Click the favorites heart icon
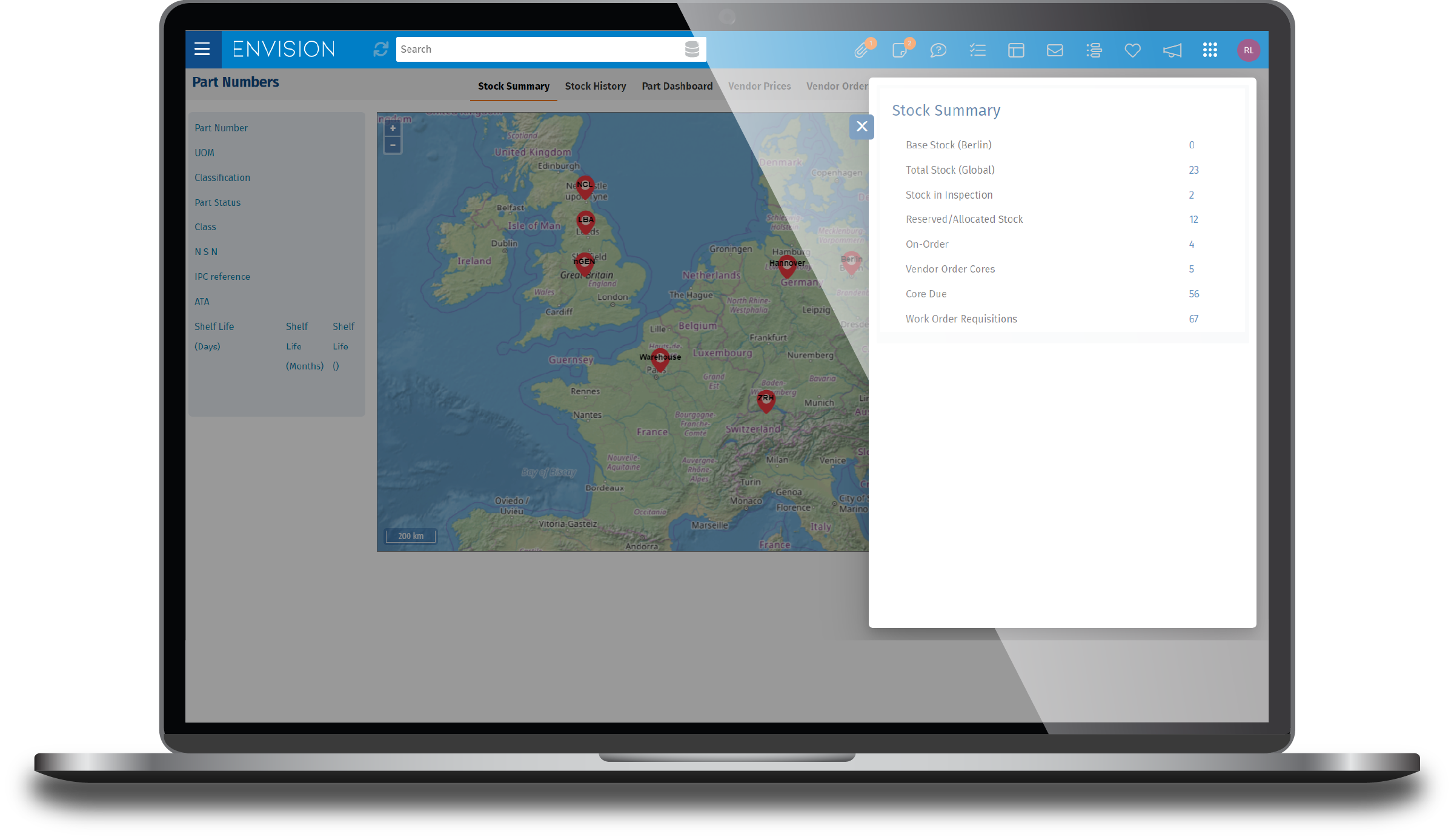Viewport: 1454px width, 840px height. (1132, 50)
